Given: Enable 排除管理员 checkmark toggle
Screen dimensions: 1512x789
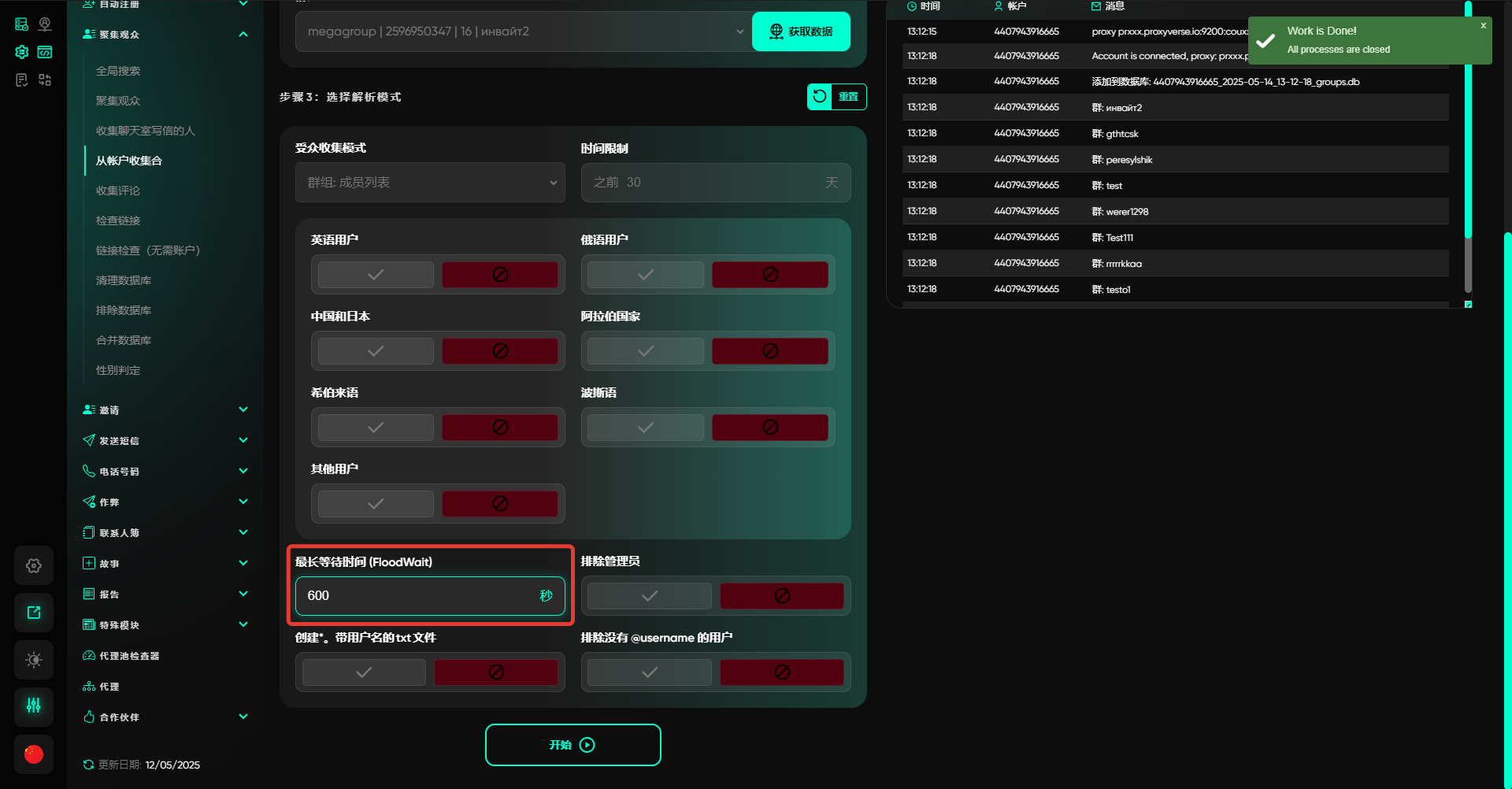Looking at the screenshot, I should 649,596.
